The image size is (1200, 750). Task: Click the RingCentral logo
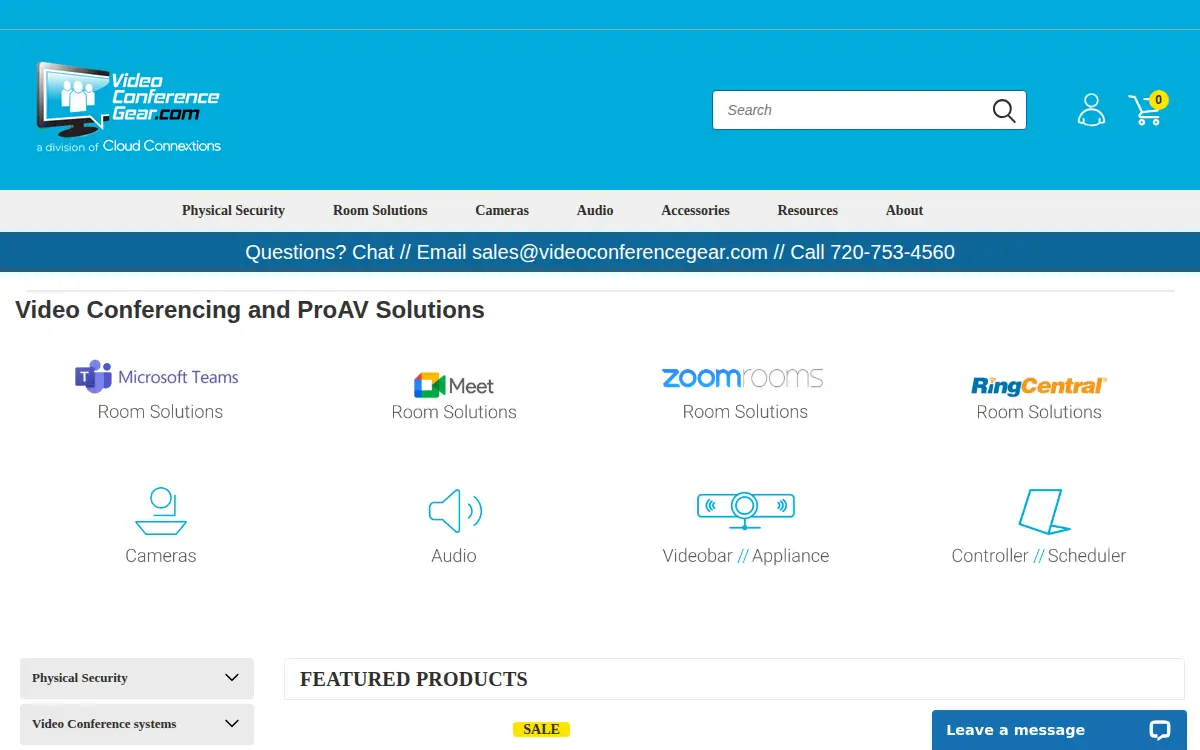click(1039, 386)
